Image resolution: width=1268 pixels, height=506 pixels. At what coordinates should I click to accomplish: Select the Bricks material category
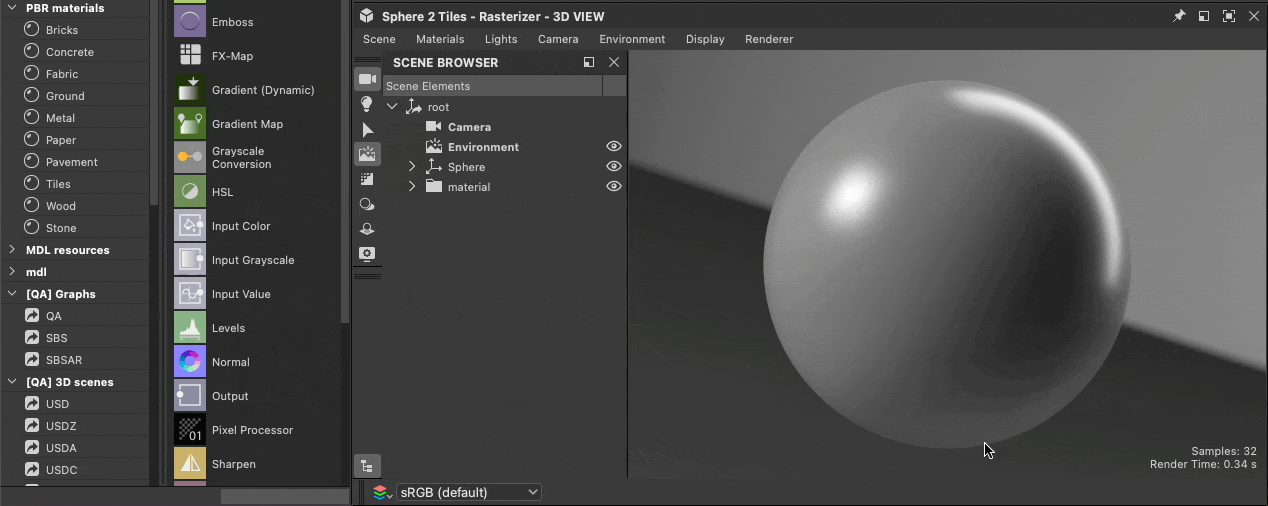[x=62, y=30]
